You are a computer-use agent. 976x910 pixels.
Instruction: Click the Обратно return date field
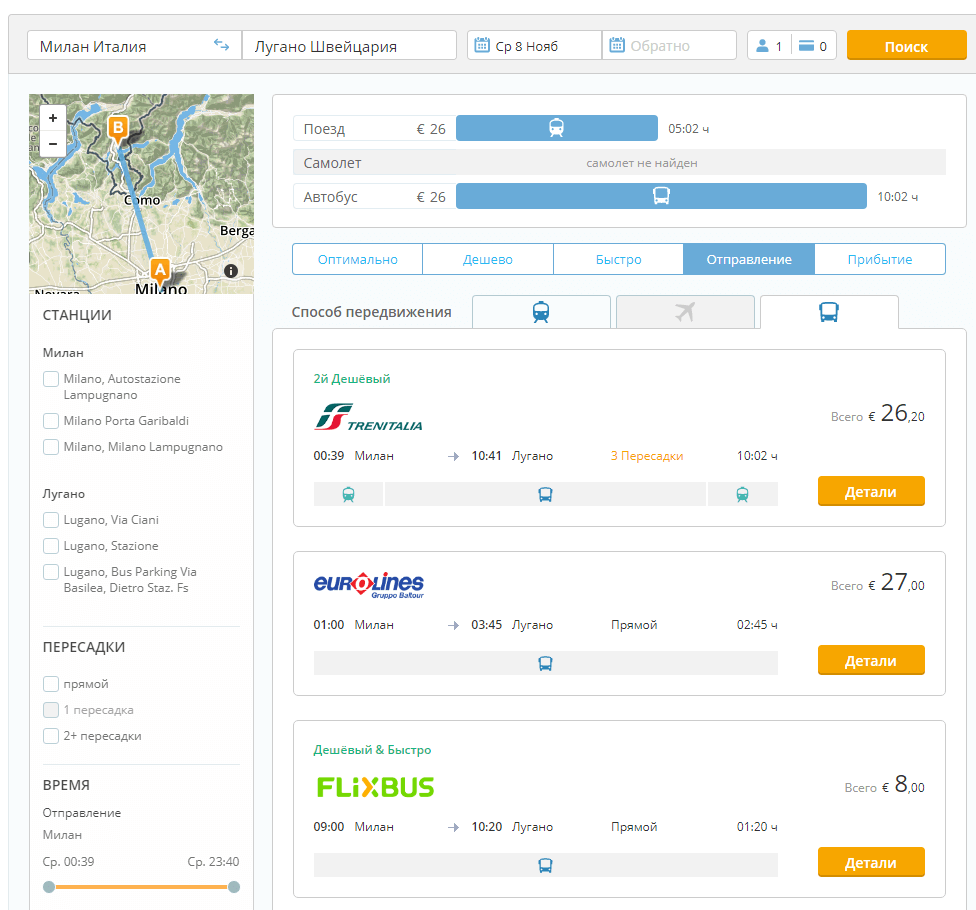(x=669, y=45)
